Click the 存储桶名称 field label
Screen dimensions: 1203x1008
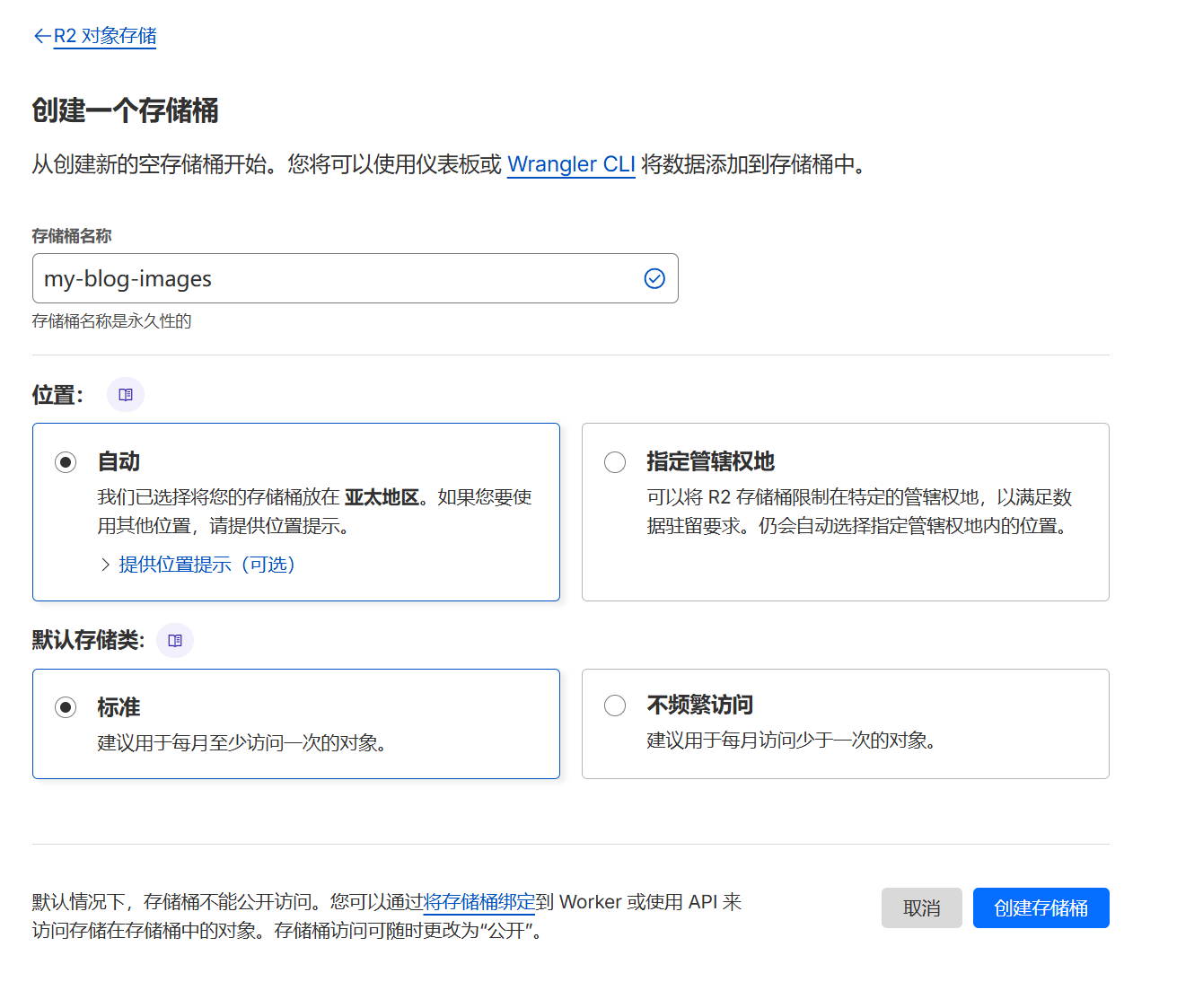coord(72,236)
